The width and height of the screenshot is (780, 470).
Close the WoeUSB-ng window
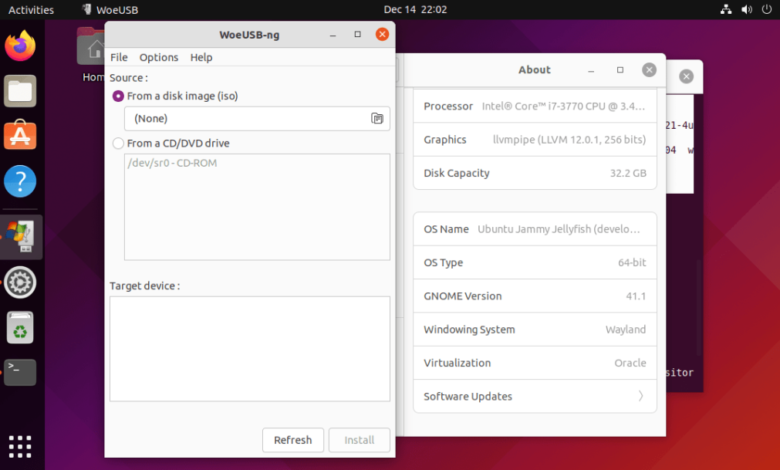click(x=382, y=34)
